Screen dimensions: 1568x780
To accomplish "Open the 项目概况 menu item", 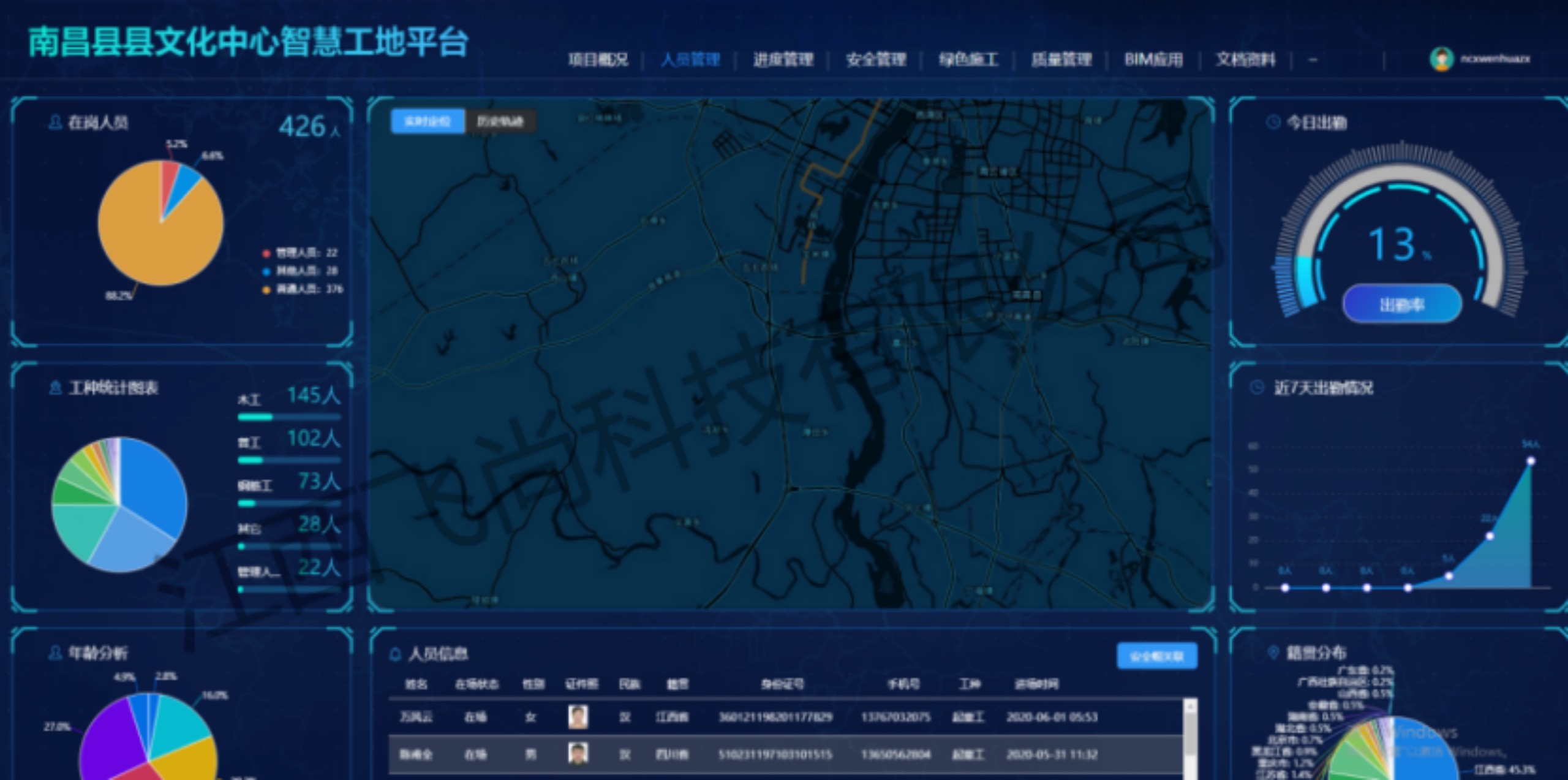I will [x=598, y=59].
